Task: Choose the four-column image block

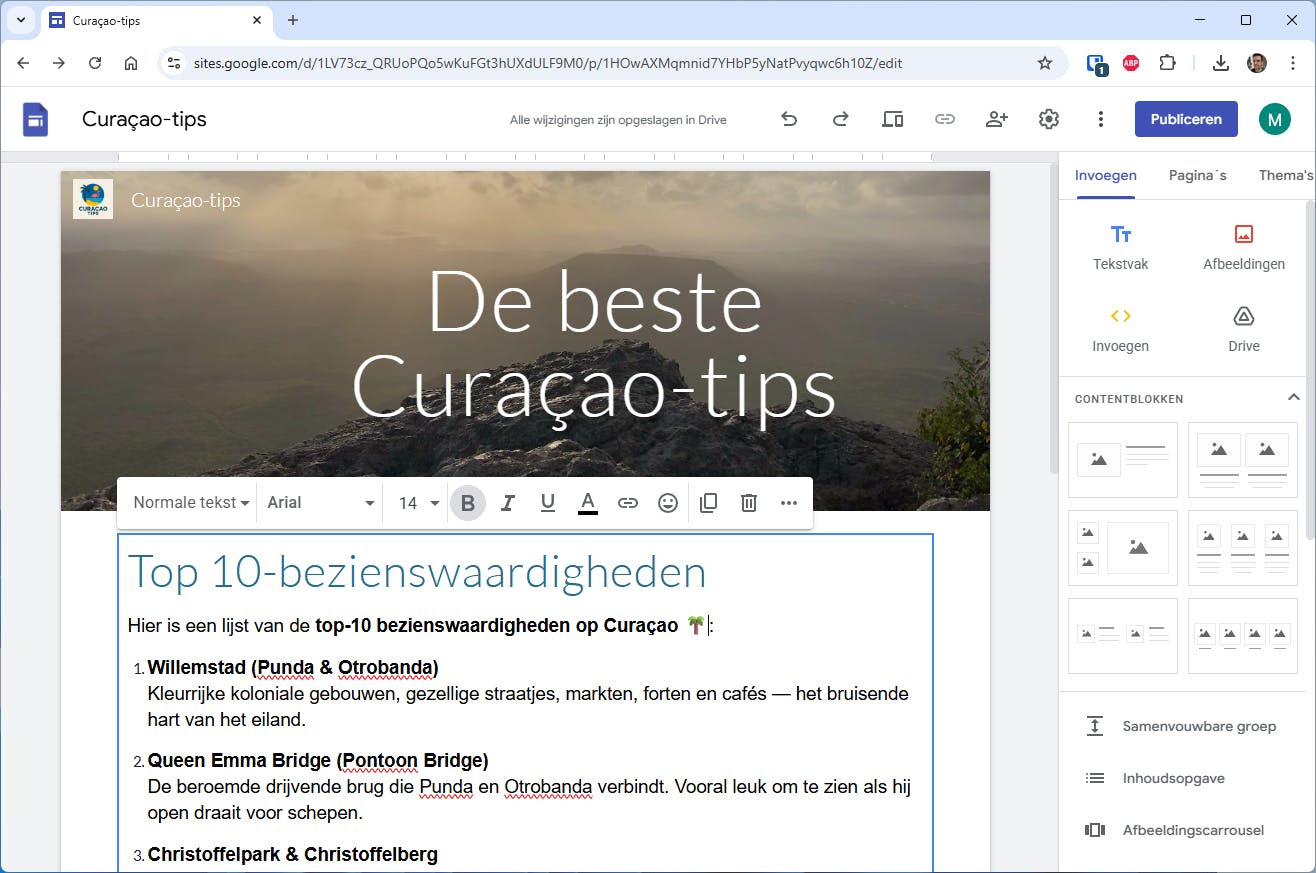Action: pos(1243,636)
